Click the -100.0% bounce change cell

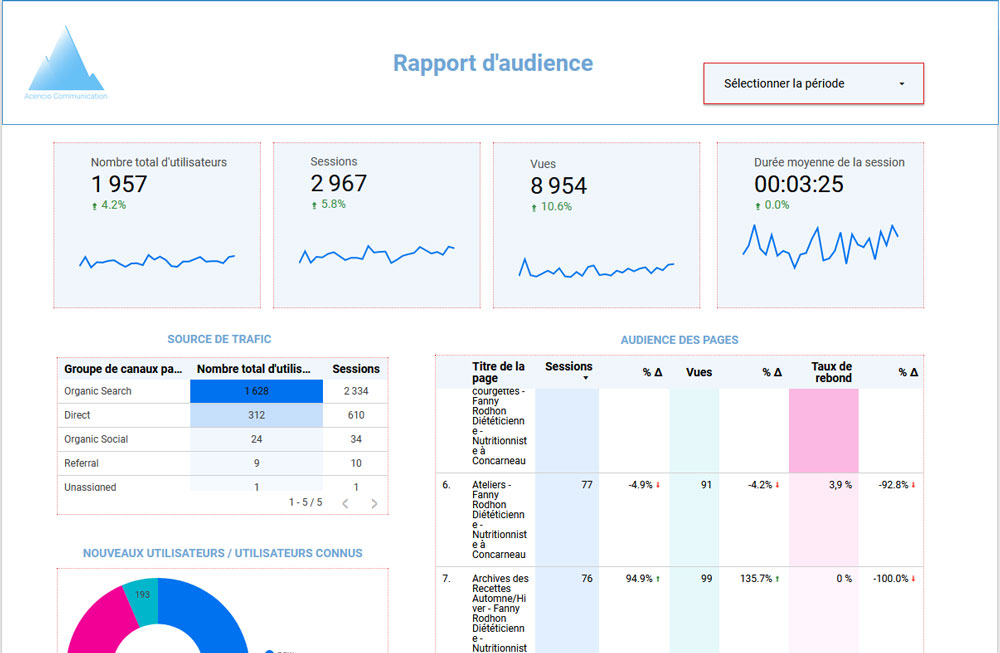pos(894,579)
